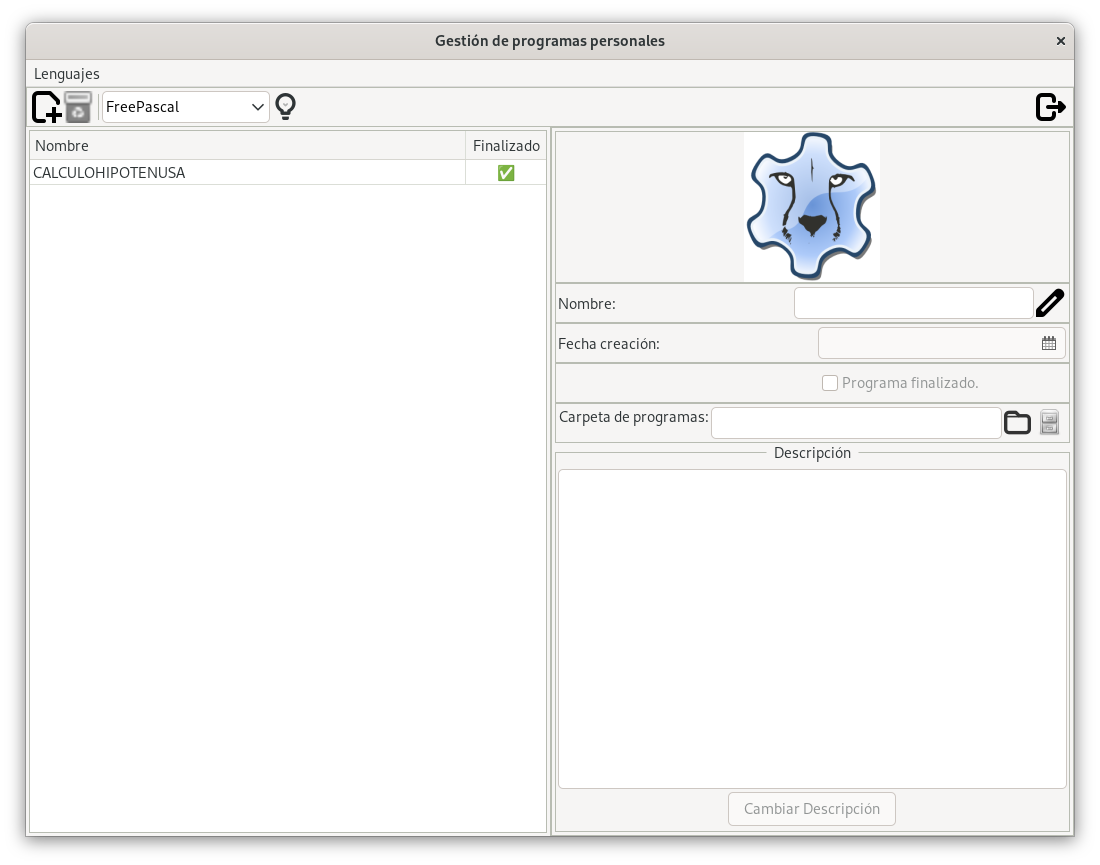Click the Carpeta de programas field
The image size is (1100, 865).
855,422
